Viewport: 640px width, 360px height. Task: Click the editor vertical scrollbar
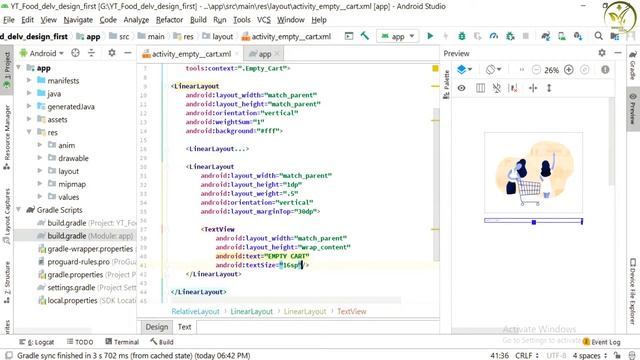tap(436, 184)
